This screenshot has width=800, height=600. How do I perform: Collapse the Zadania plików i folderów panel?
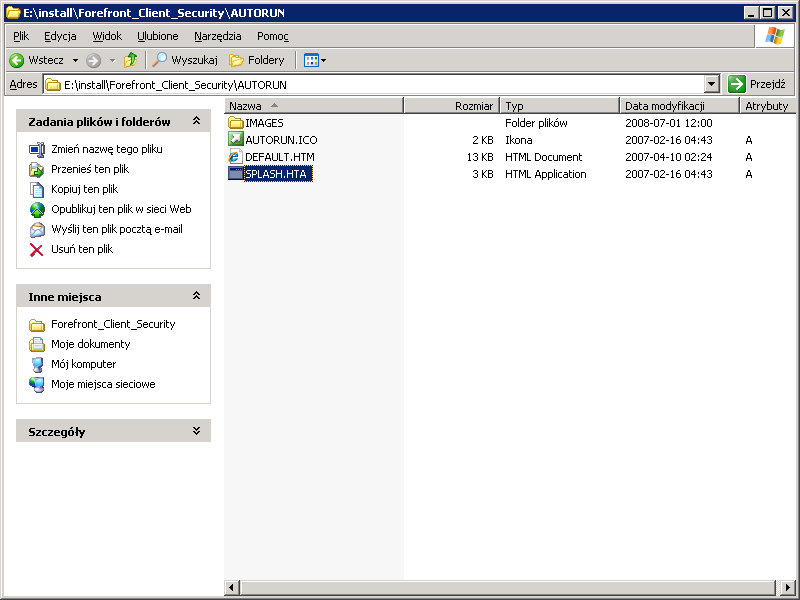tap(196, 121)
